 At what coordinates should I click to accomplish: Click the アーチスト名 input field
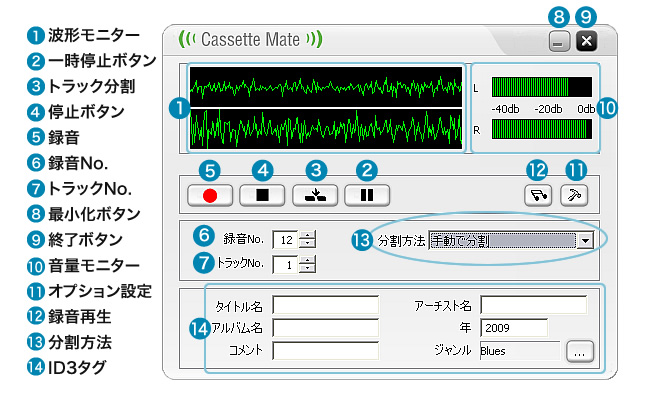coord(534,305)
